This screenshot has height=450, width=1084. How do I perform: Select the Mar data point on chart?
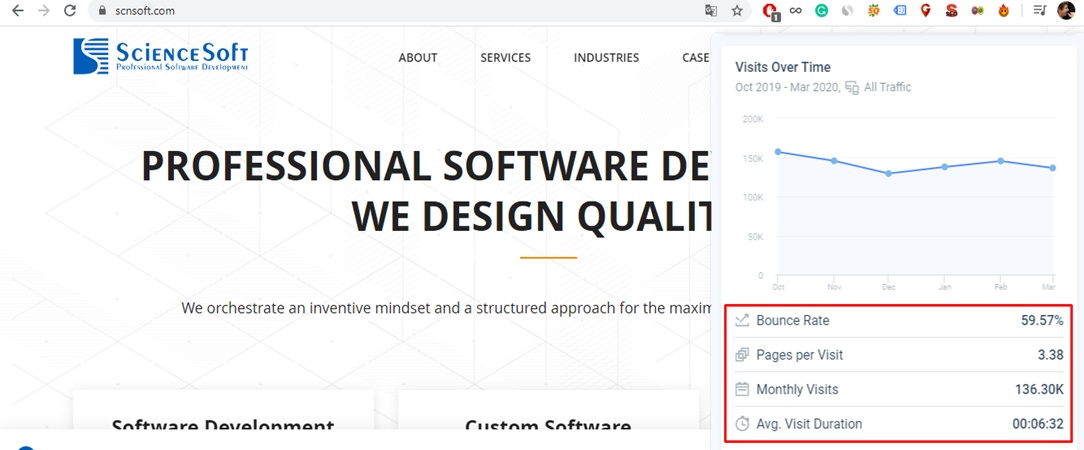(1053, 168)
